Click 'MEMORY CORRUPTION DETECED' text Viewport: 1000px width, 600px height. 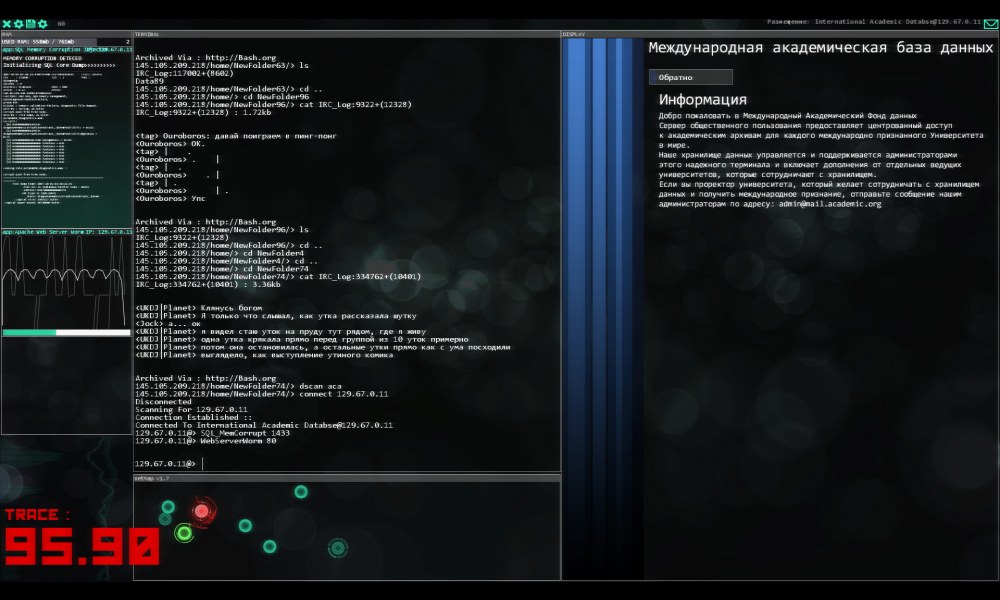point(42,58)
